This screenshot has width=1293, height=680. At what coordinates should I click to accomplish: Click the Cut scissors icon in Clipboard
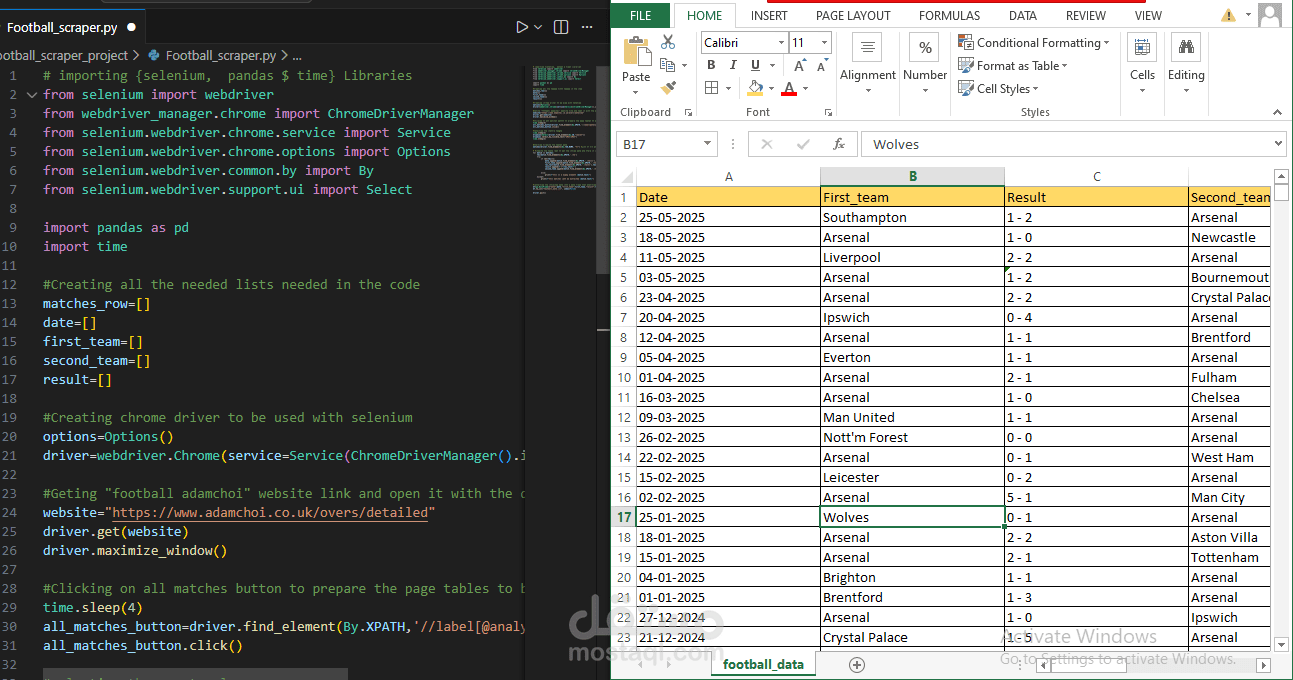coord(668,42)
